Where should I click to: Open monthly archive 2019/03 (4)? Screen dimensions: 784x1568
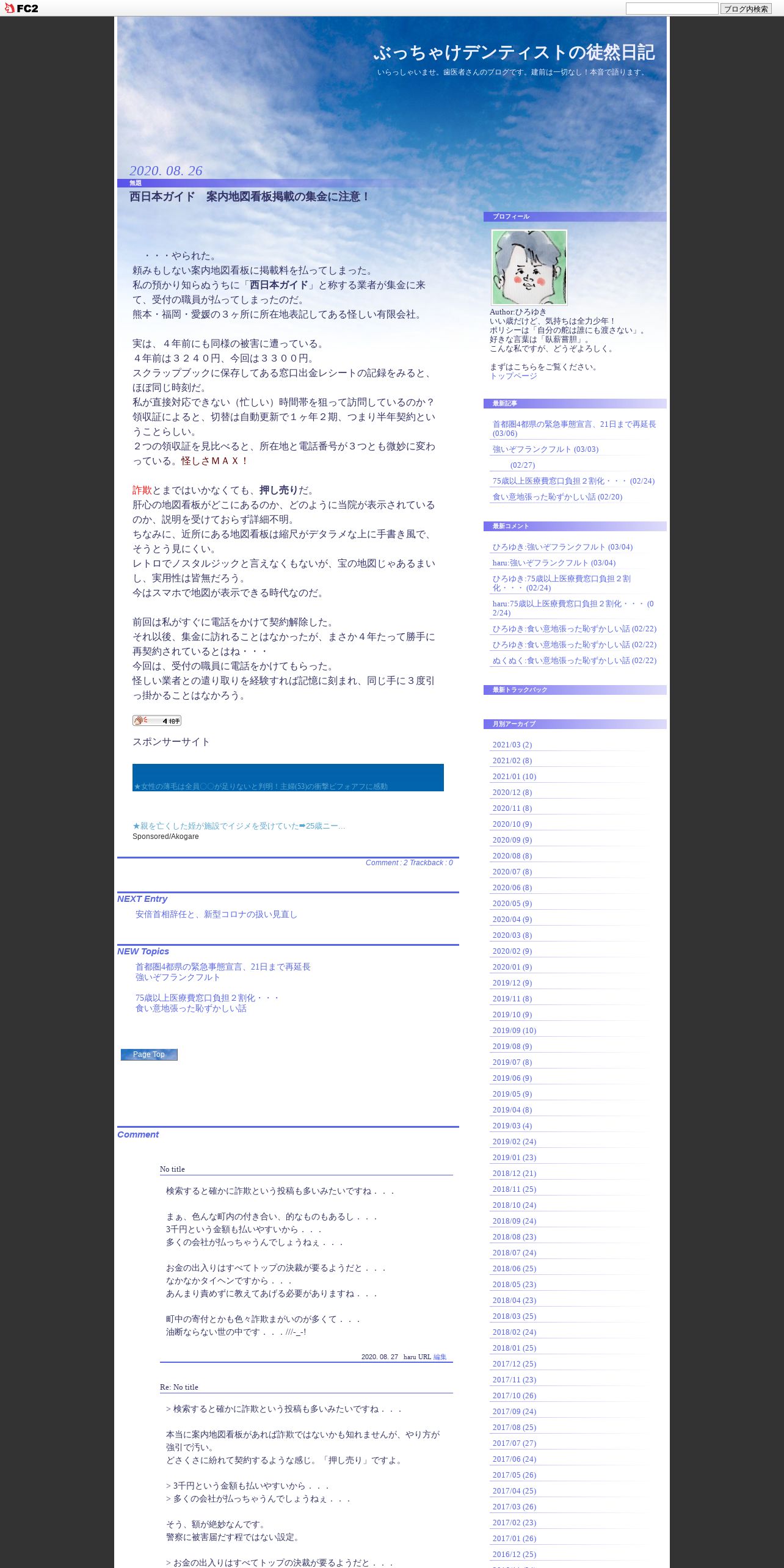[512, 1126]
